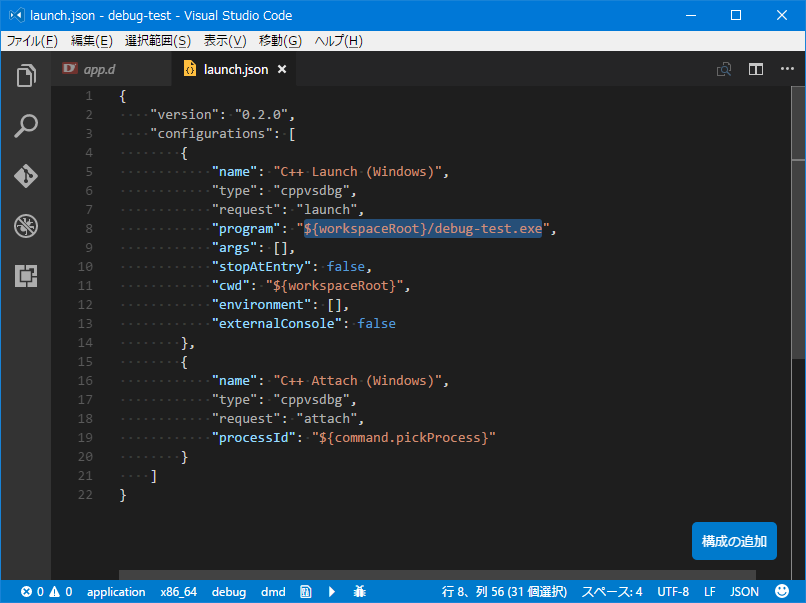Open the Explorer view in activity bar
Image resolution: width=806 pixels, height=603 pixels.
click(26, 76)
